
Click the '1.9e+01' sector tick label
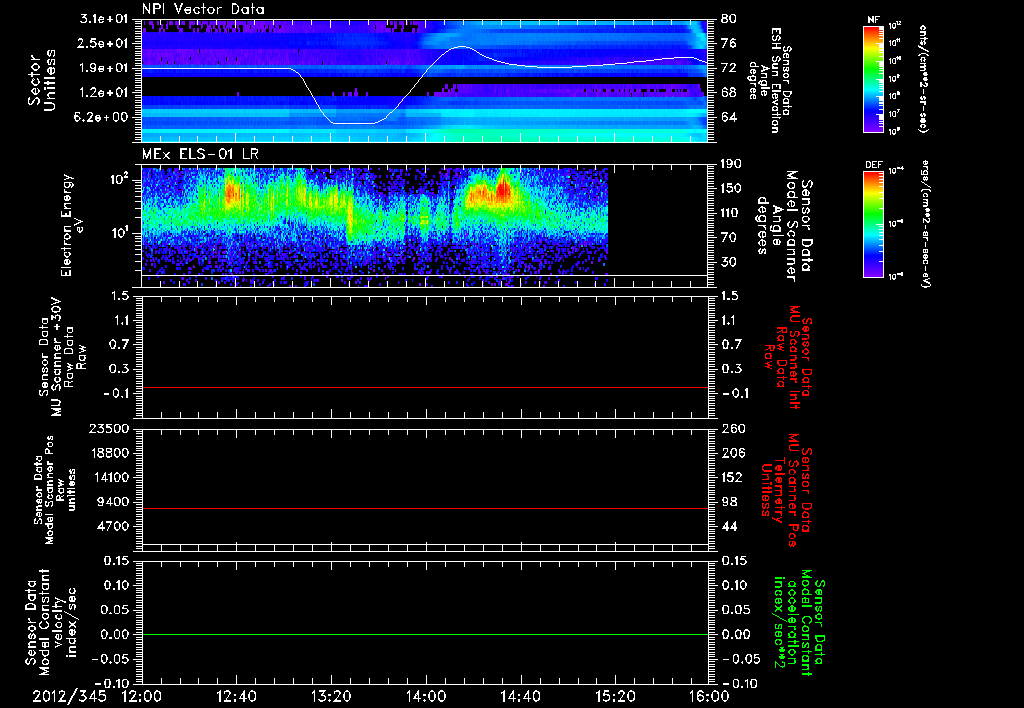(x=105, y=68)
